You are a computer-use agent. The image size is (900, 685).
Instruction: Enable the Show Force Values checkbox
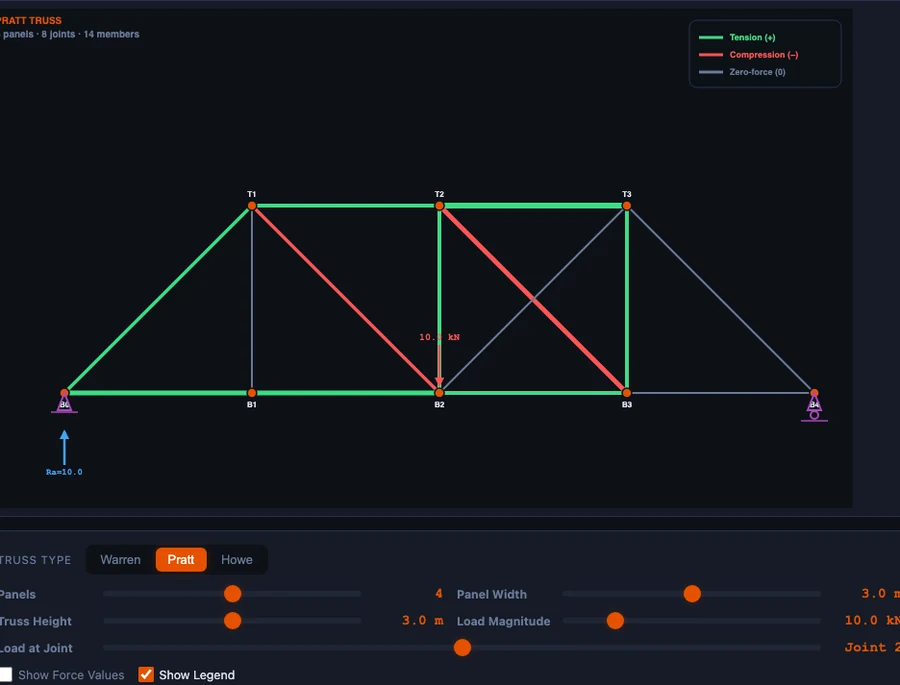pos(6,675)
